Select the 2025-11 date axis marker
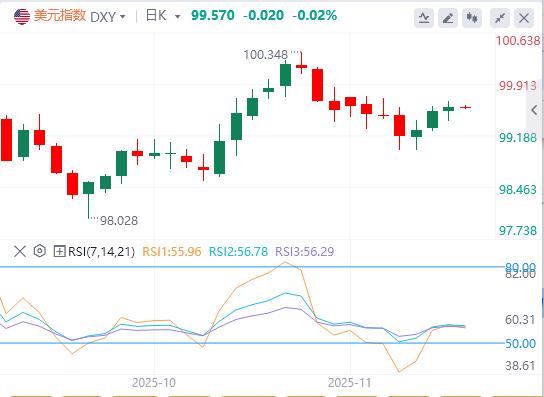544x397 pixels. point(350,383)
